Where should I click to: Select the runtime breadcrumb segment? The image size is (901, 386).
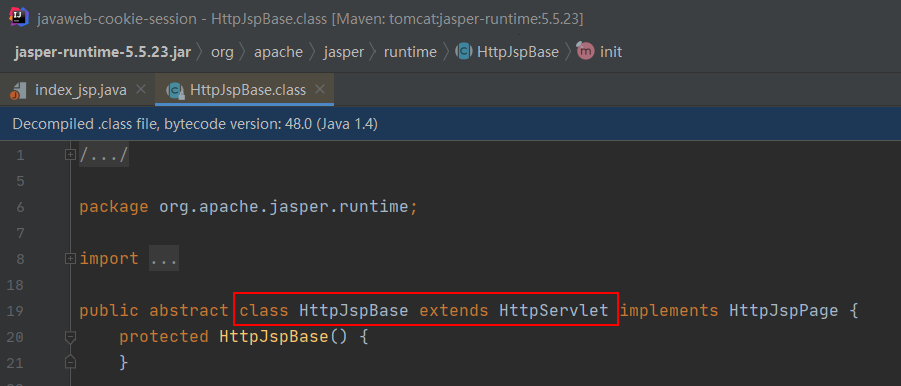pyautogui.click(x=410, y=52)
